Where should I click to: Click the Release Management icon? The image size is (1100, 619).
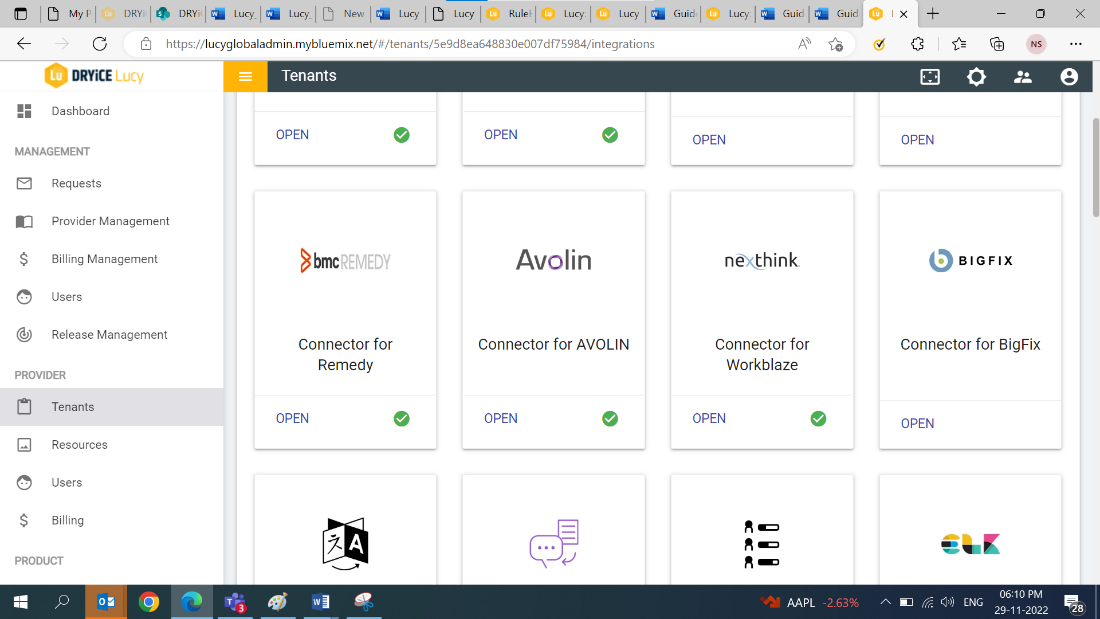pyautogui.click(x=24, y=335)
